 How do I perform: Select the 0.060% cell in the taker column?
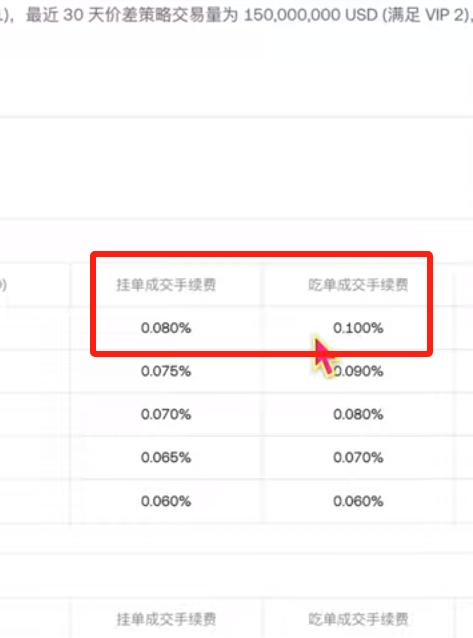(x=358, y=501)
